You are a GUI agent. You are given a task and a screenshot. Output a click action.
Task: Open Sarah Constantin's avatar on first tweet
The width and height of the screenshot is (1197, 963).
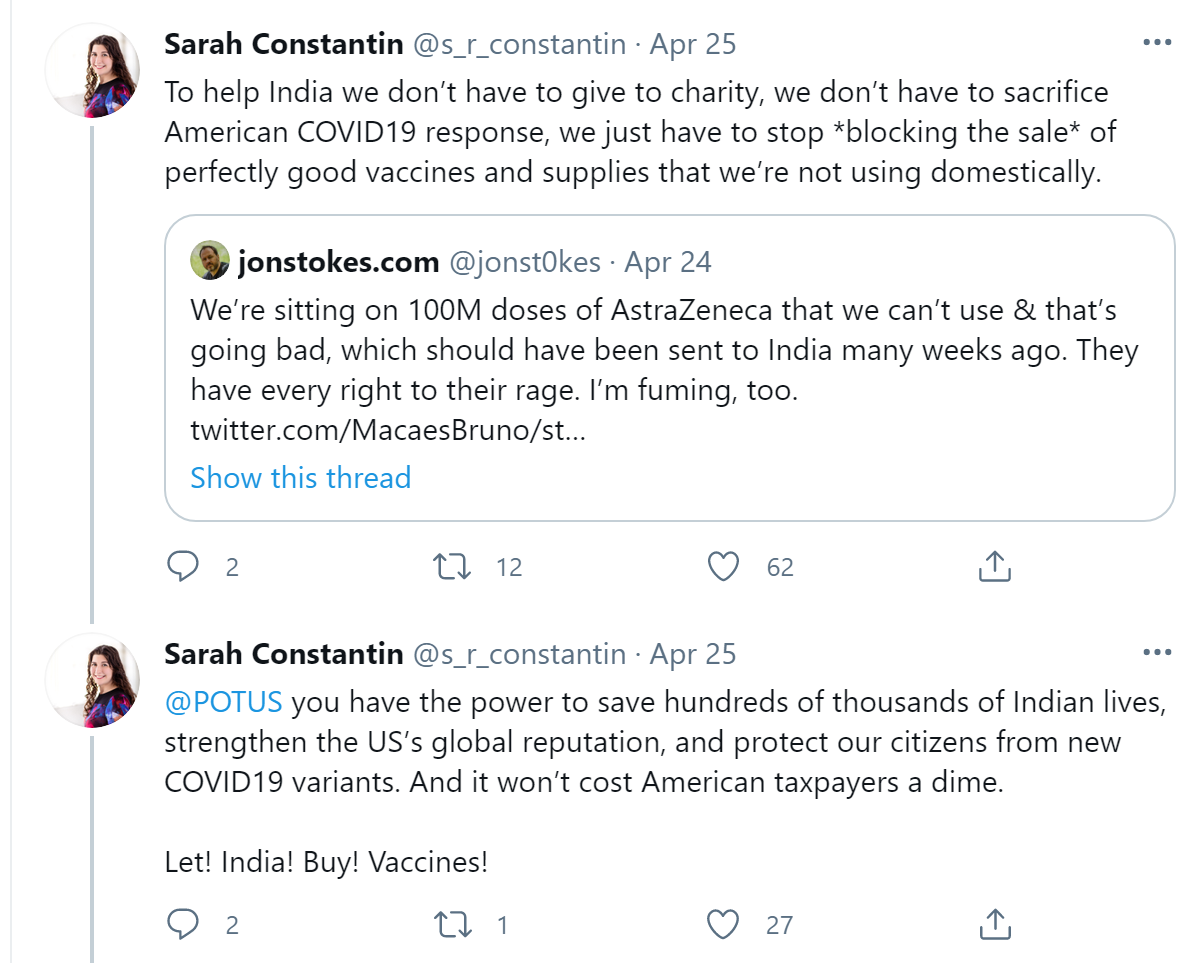tap(93, 70)
